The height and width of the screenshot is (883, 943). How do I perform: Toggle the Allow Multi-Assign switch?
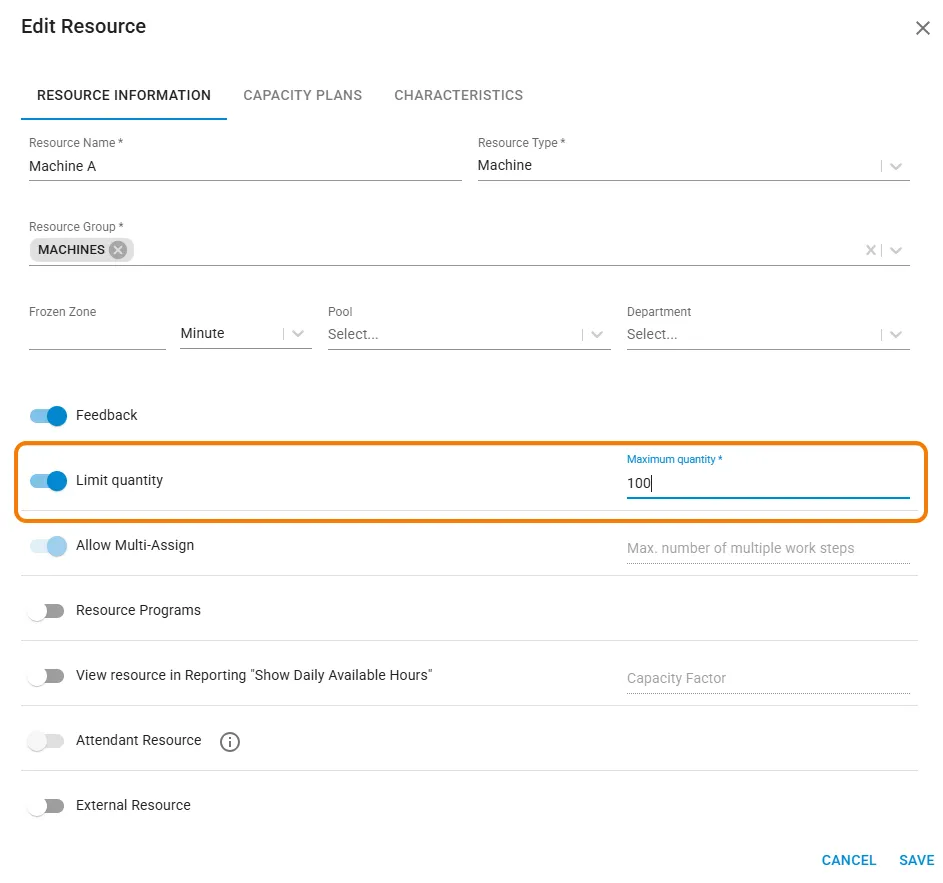(x=48, y=546)
